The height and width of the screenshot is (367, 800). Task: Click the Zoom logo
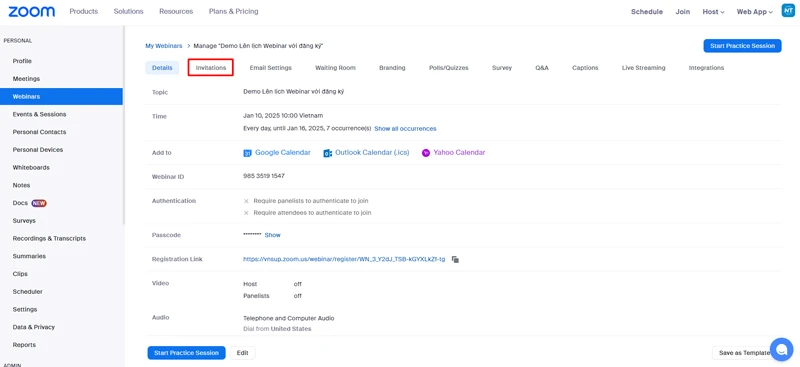32,11
